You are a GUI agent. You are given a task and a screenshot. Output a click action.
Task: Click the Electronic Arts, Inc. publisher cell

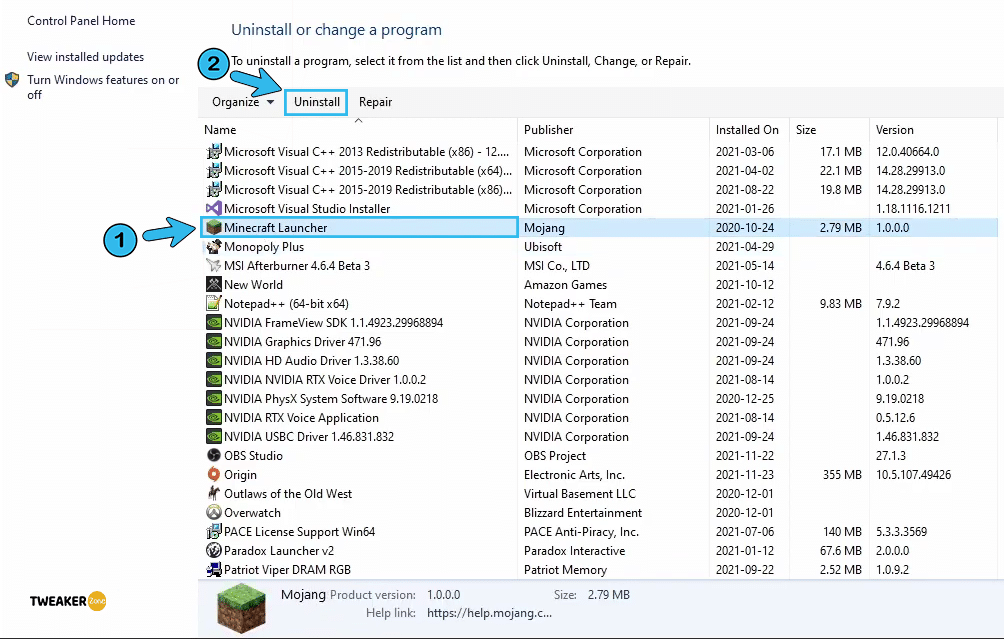click(x=574, y=475)
